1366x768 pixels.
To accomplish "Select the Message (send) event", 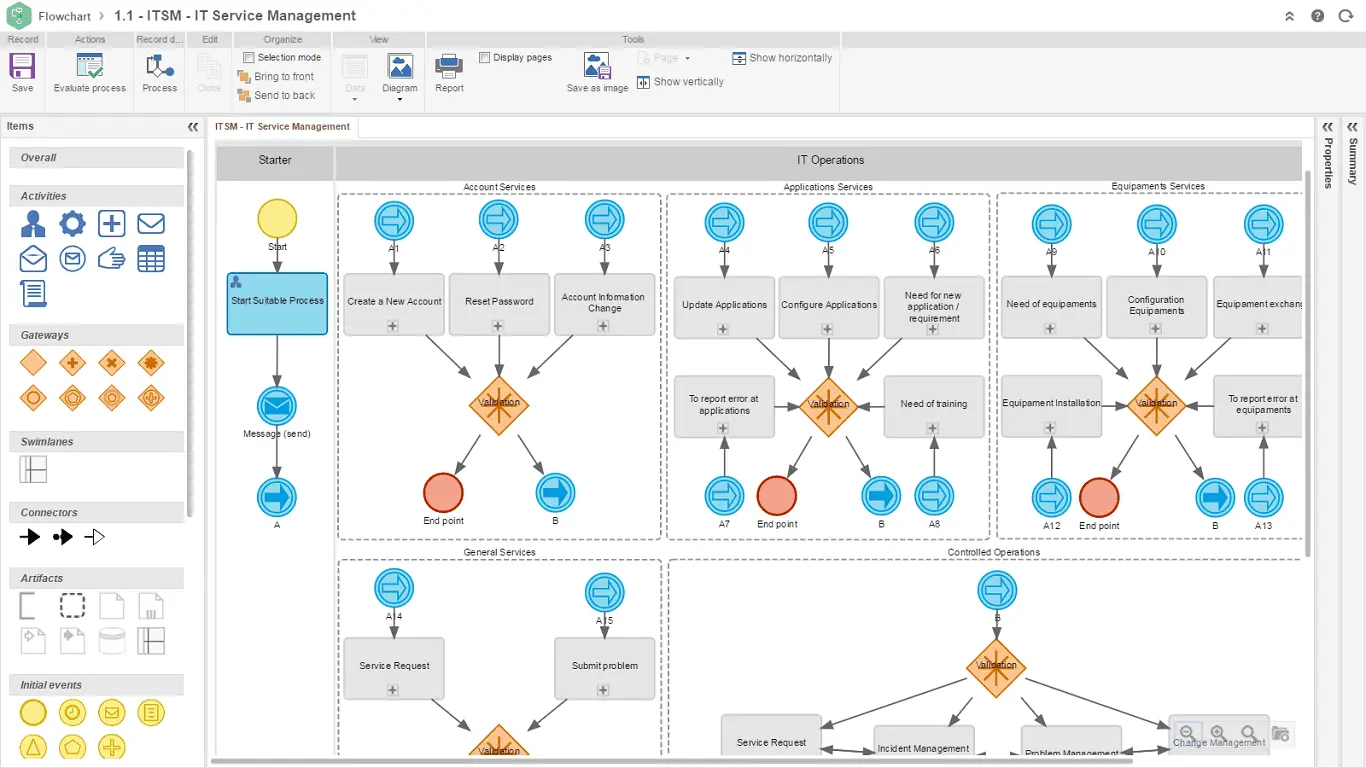I will [x=277, y=406].
